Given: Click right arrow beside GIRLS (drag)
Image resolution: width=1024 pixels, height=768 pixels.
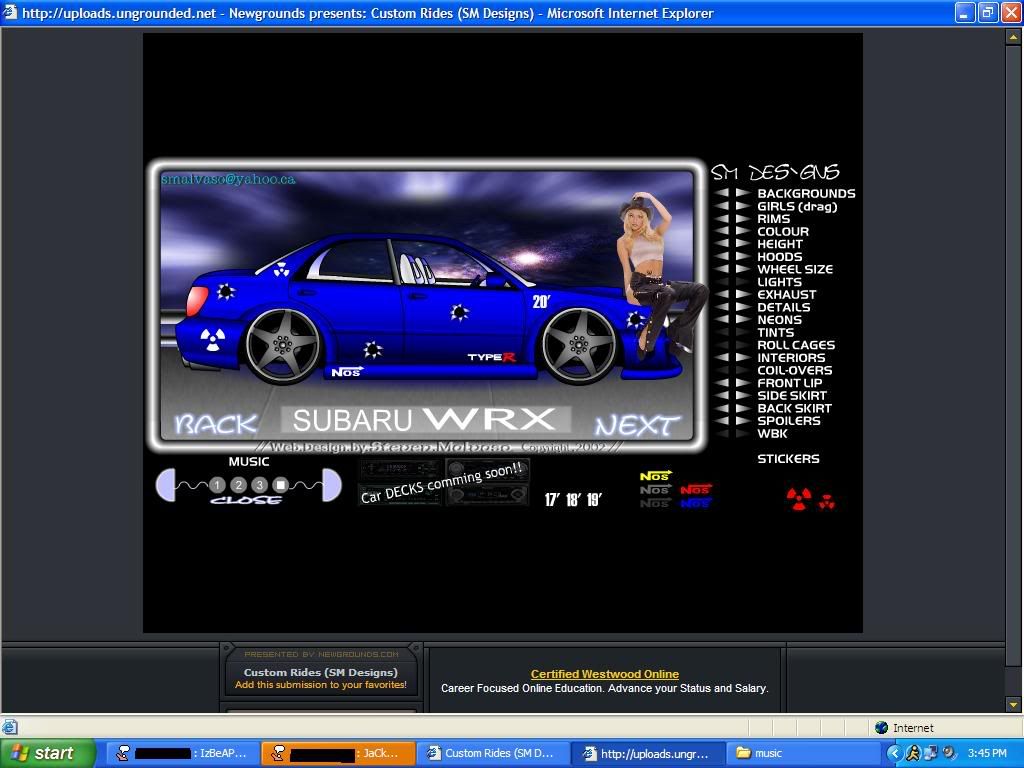Looking at the screenshot, I should pyautogui.click(x=743, y=206).
